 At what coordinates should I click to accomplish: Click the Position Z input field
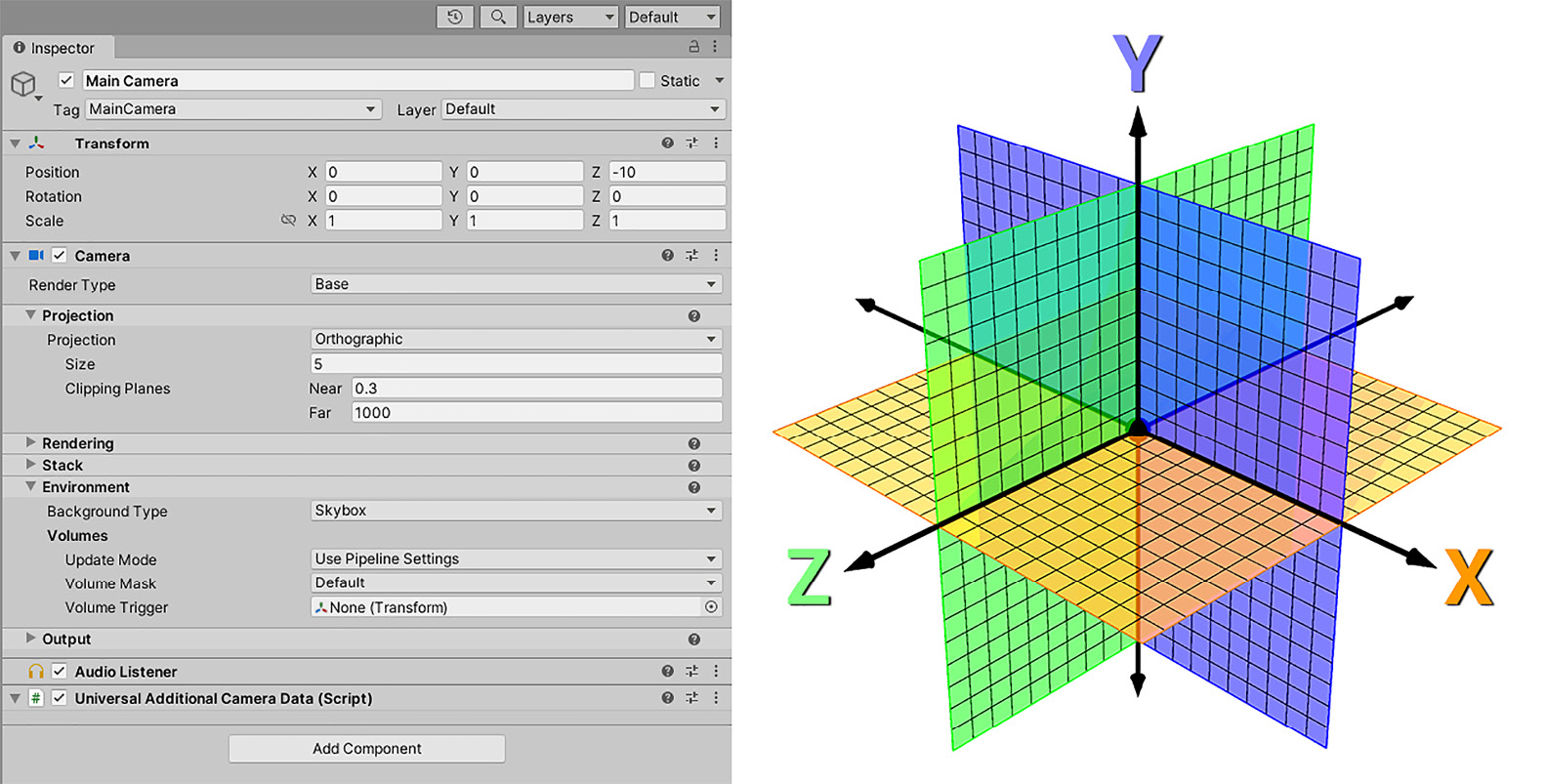[667, 172]
